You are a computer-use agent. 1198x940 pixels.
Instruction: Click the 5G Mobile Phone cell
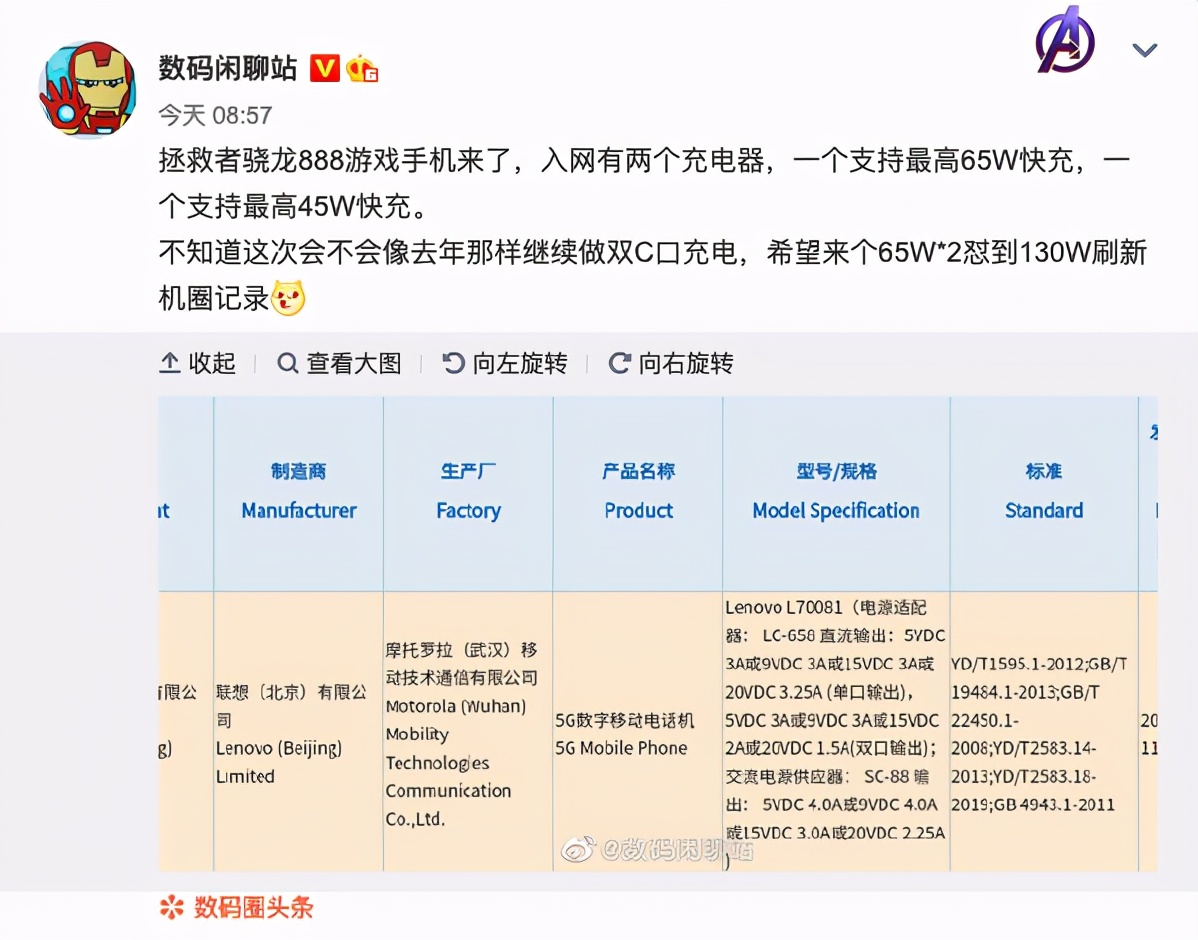click(638, 732)
